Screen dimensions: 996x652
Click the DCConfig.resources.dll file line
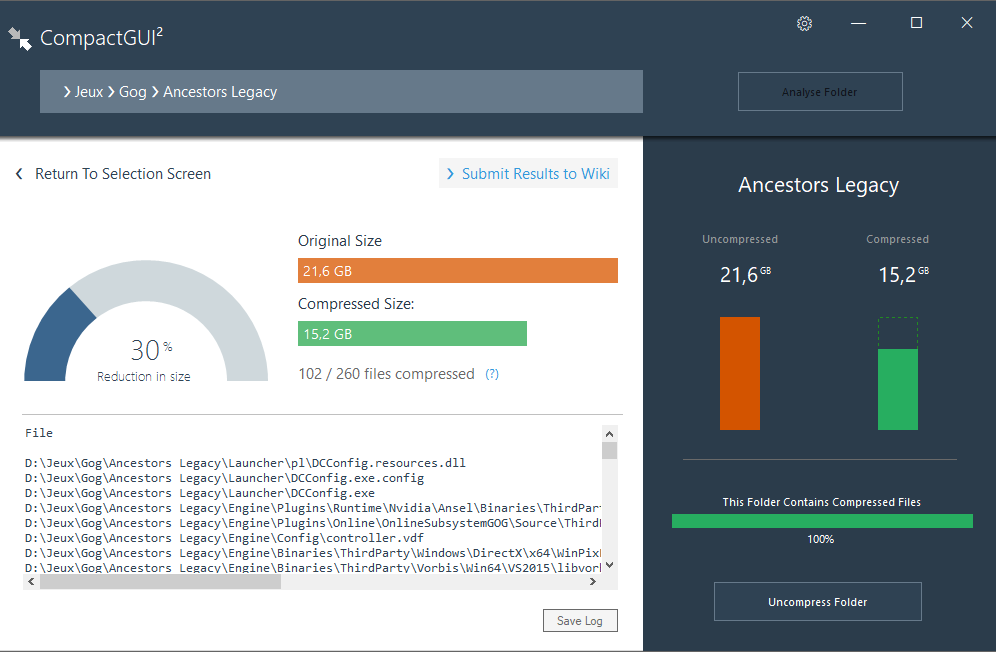[245, 463]
